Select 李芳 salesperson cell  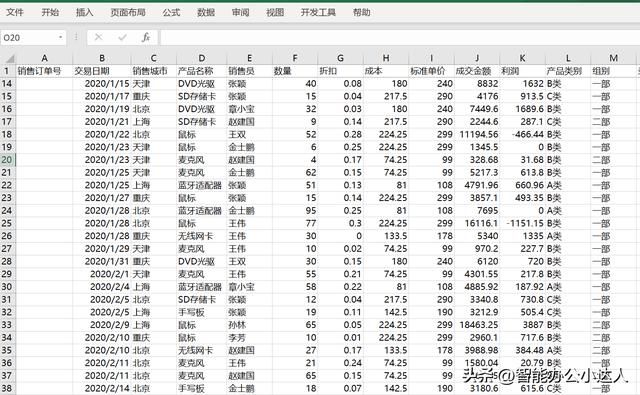[x=249, y=337]
